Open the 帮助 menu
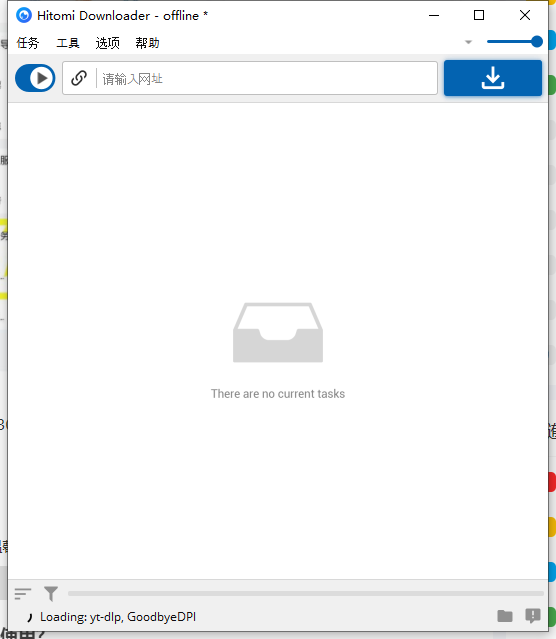The height and width of the screenshot is (639, 556). 147,42
